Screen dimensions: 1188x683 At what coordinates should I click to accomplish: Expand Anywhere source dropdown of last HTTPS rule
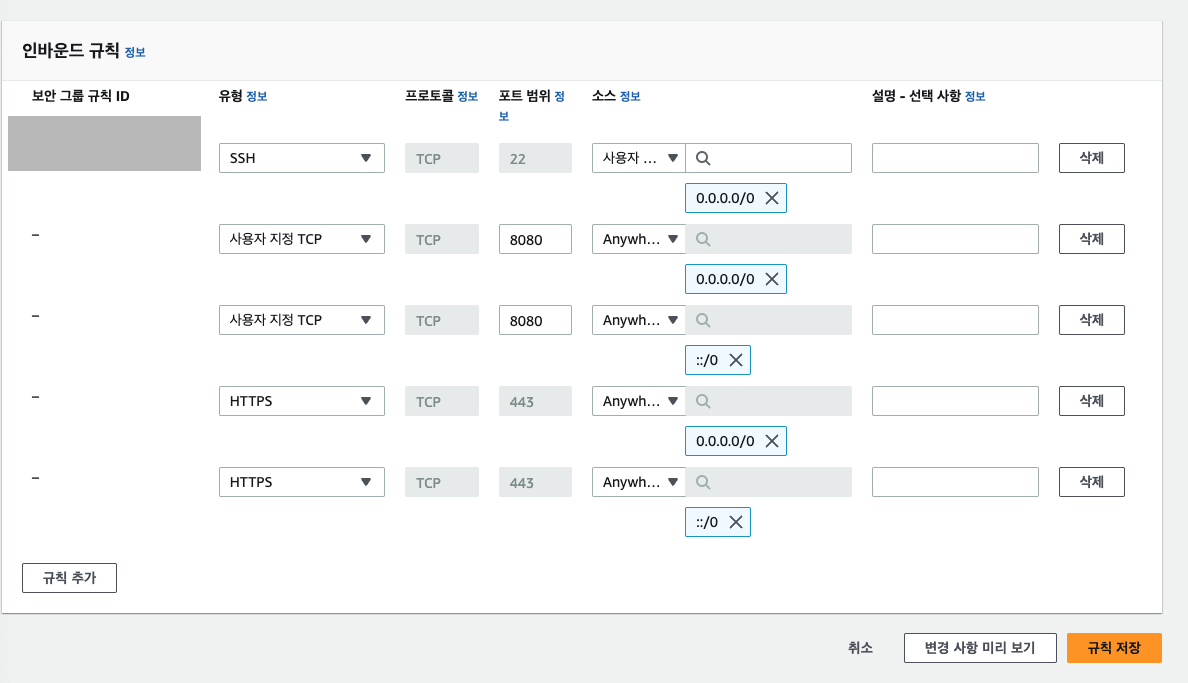(x=639, y=482)
